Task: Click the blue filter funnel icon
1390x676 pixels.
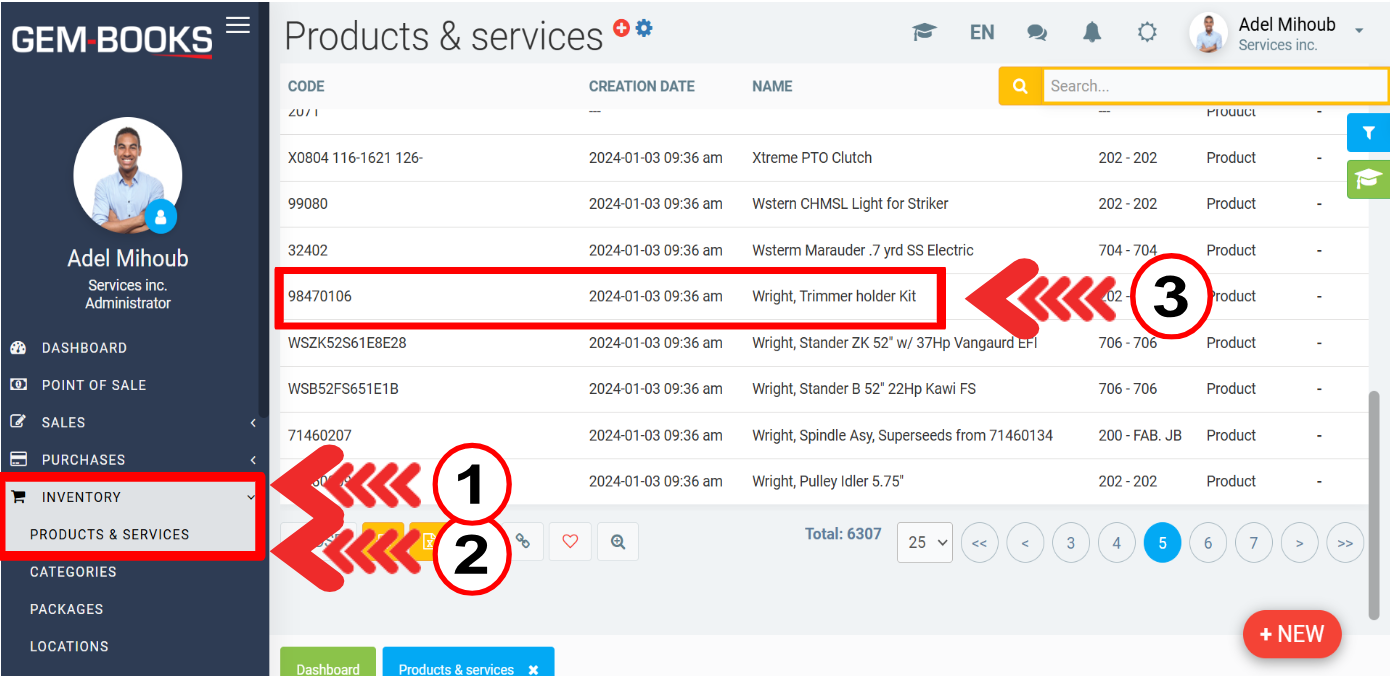Action: coord(1368,133)
